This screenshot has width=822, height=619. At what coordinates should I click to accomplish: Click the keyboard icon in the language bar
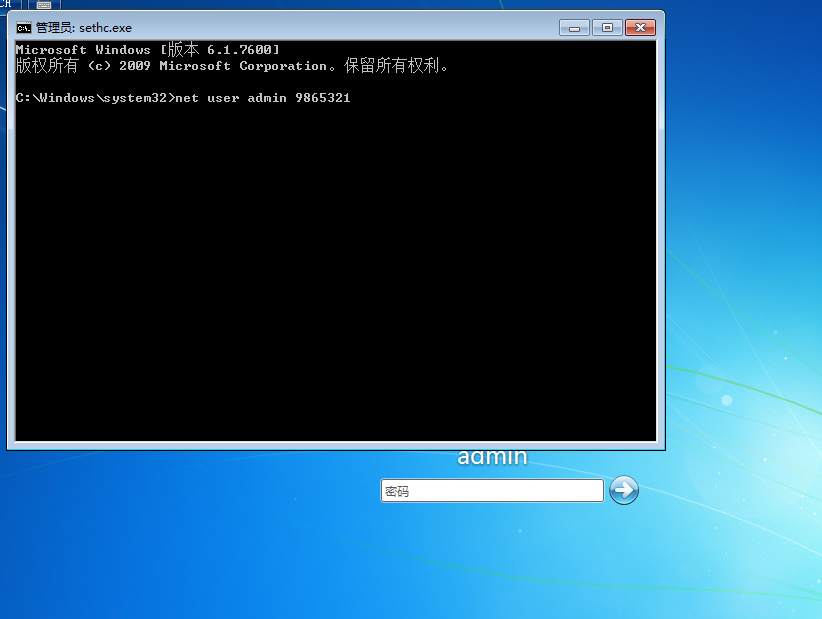(x=44, y=5)
